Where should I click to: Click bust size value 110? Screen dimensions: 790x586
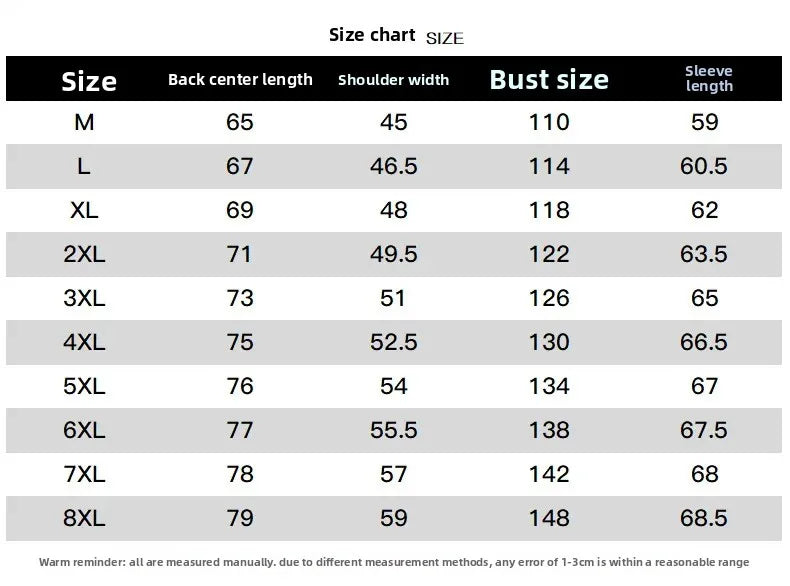click(x=549, y=122)
